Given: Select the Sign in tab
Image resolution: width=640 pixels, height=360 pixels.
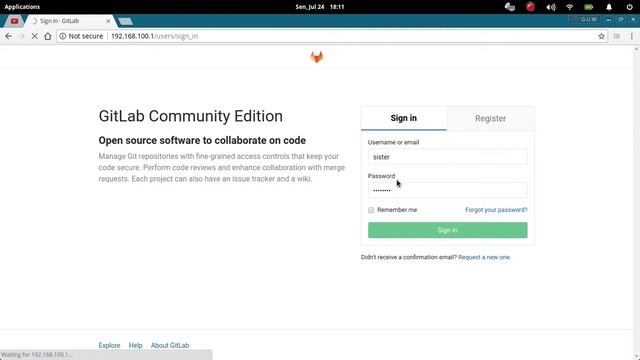Looking at the screenshot, I should [x=404, y=118].
